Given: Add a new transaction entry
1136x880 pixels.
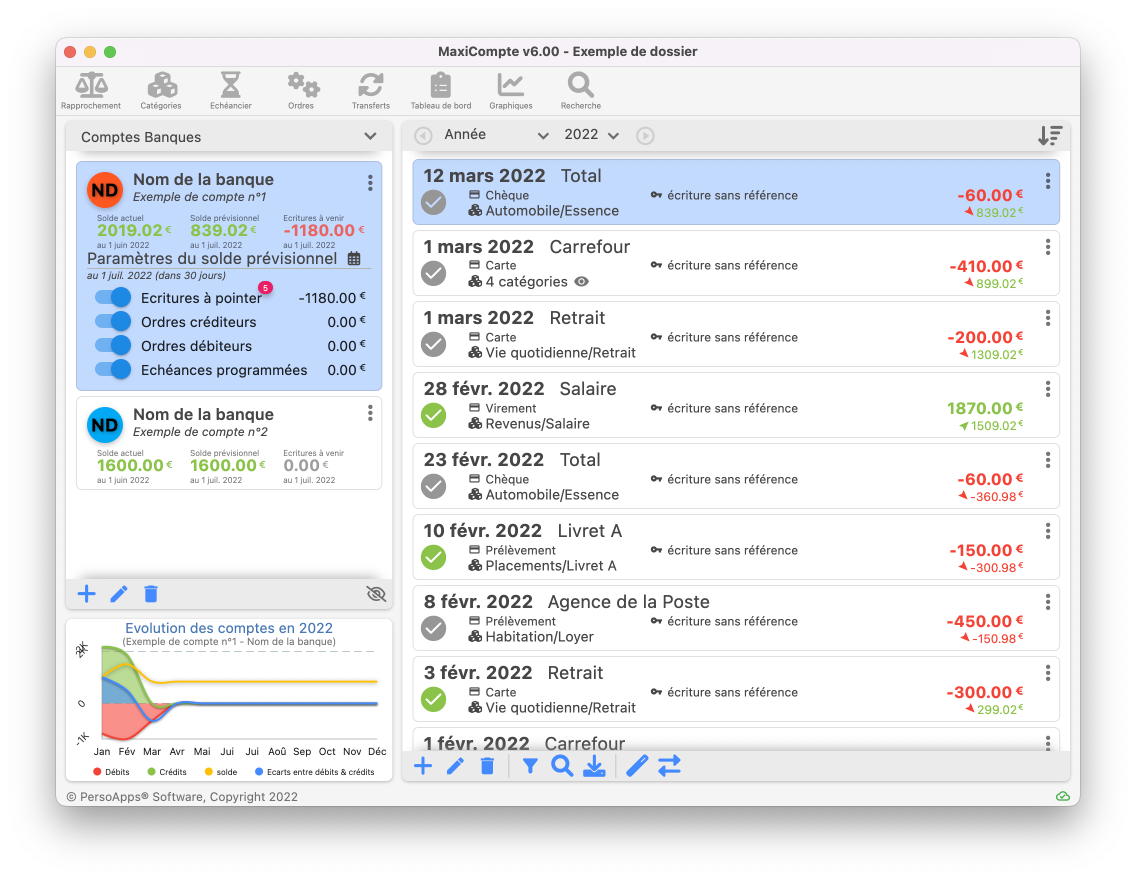Looking at the screenshot, I should [423, 766].
